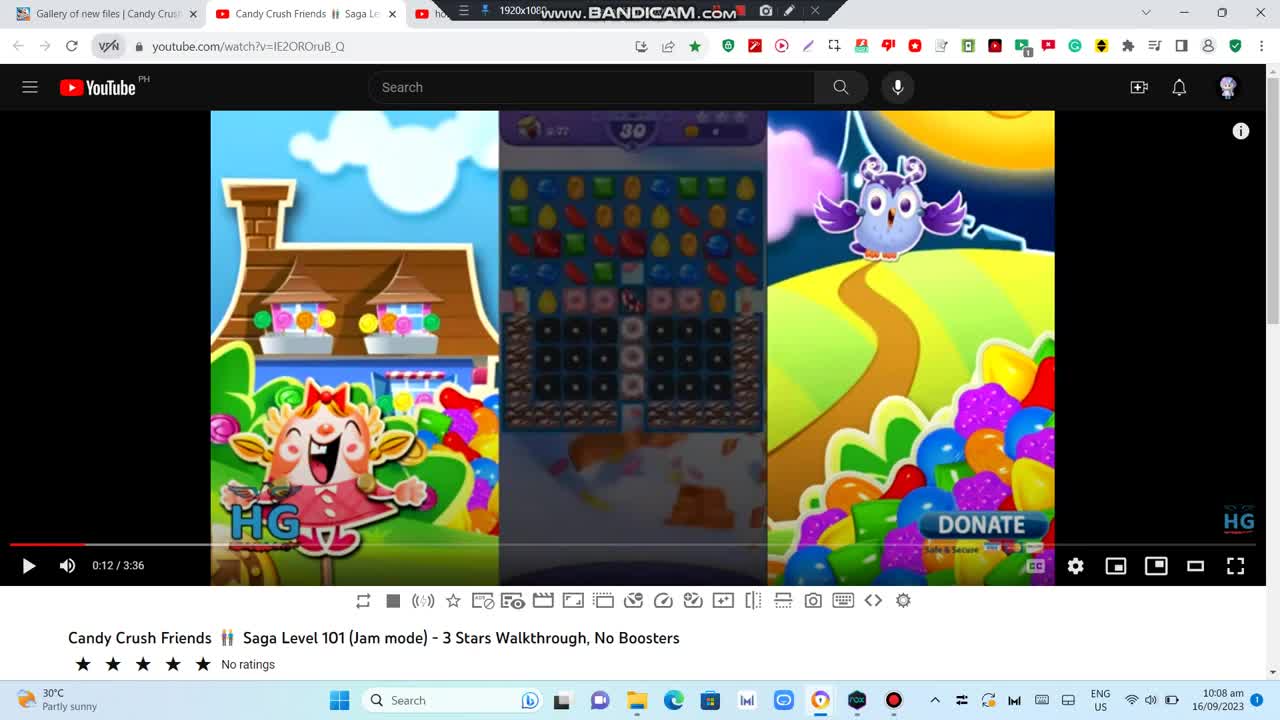Open Microsoft Edge from taskbar
The image size is (1280, 720).
click(x=674, y=700)
